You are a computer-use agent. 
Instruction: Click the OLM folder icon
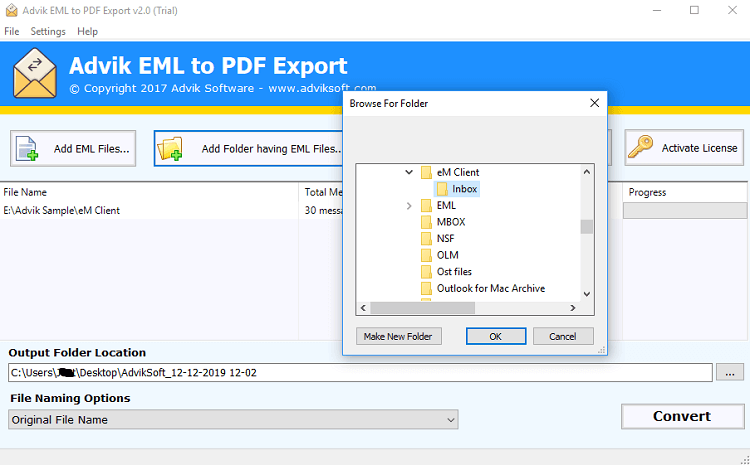click(426, 255)
